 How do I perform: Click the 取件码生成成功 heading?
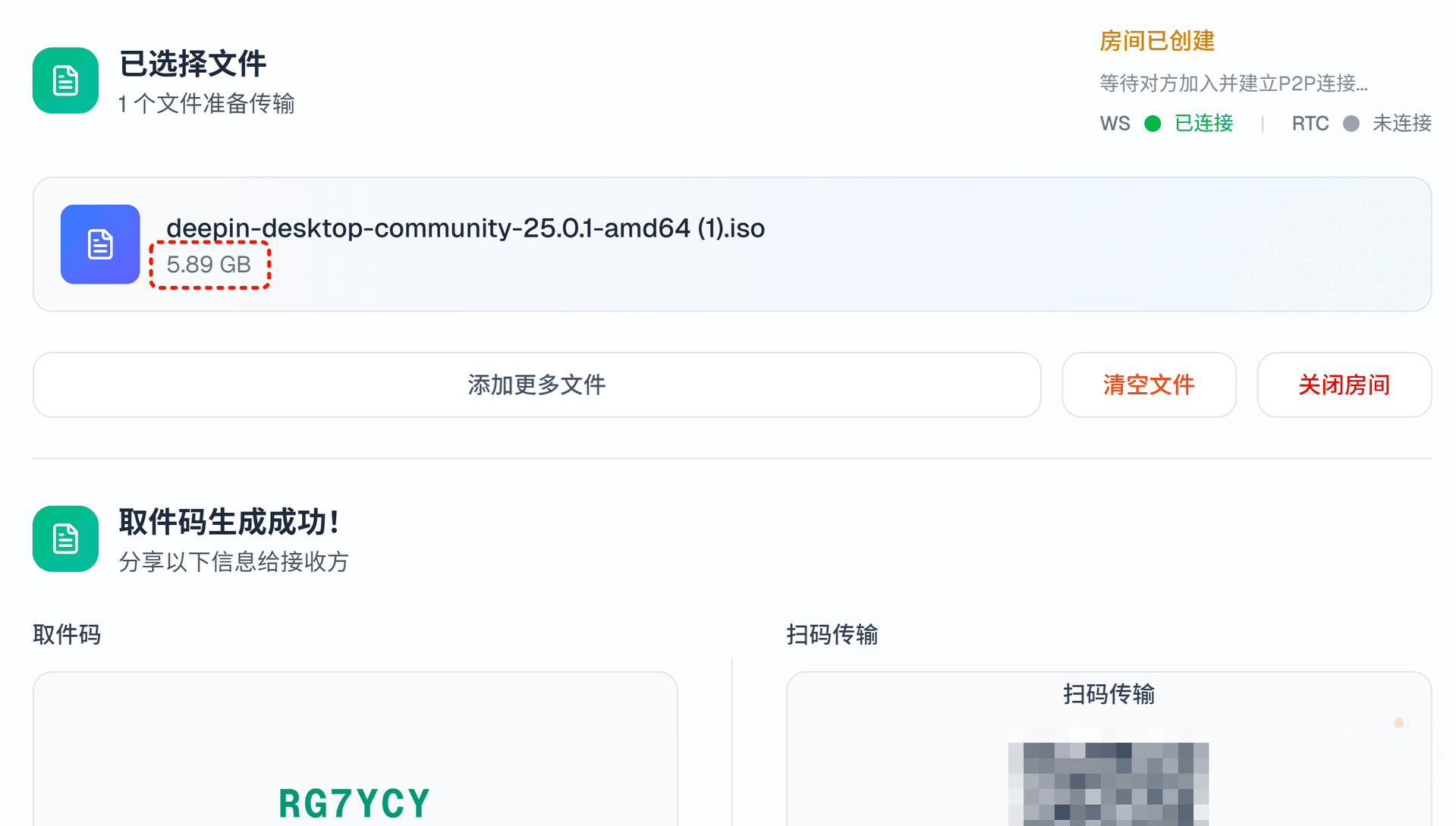tap(228, 522)
